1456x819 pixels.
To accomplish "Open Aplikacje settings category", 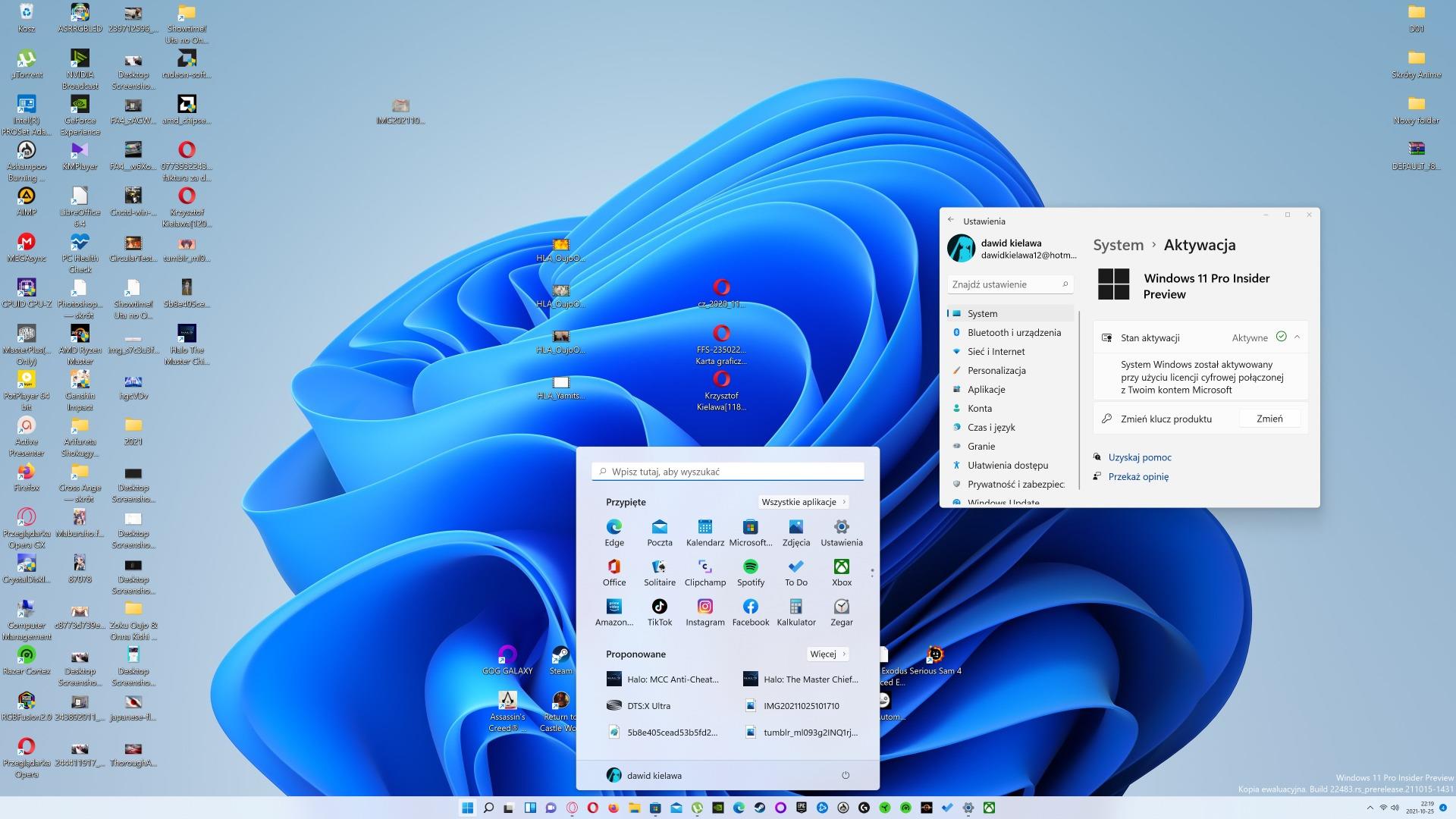I will tap(1010, 389).
